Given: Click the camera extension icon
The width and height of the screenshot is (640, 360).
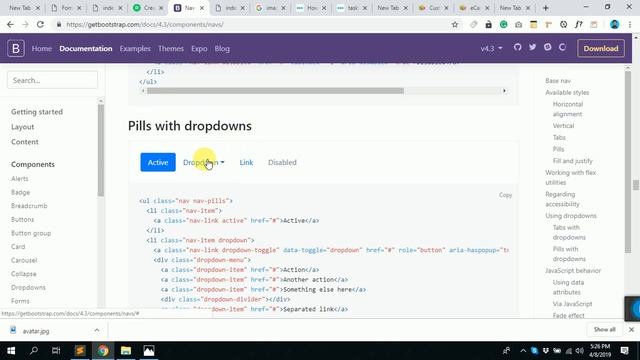Looking at the screenshot, I should click(518, 24).
